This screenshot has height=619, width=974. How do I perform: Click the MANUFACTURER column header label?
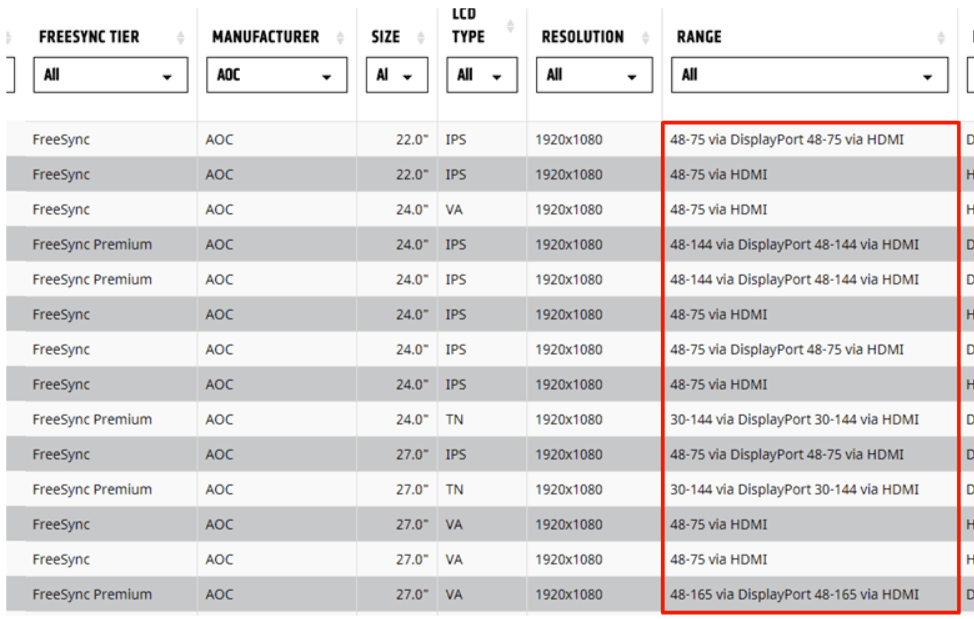coord(266,37)
